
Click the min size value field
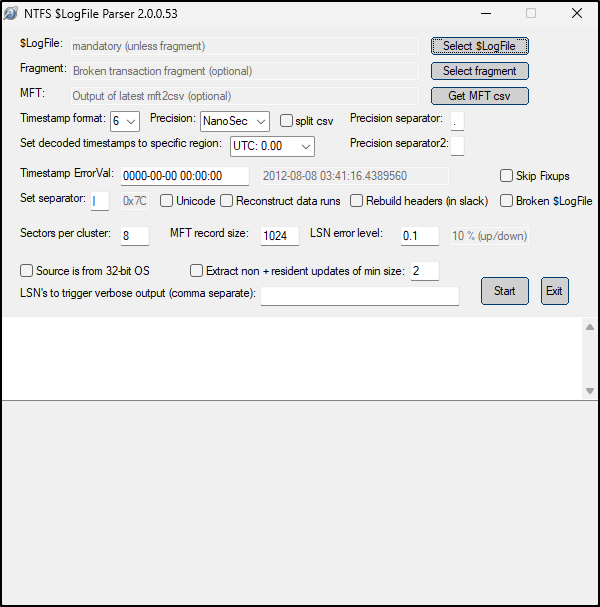click(425, 271)
